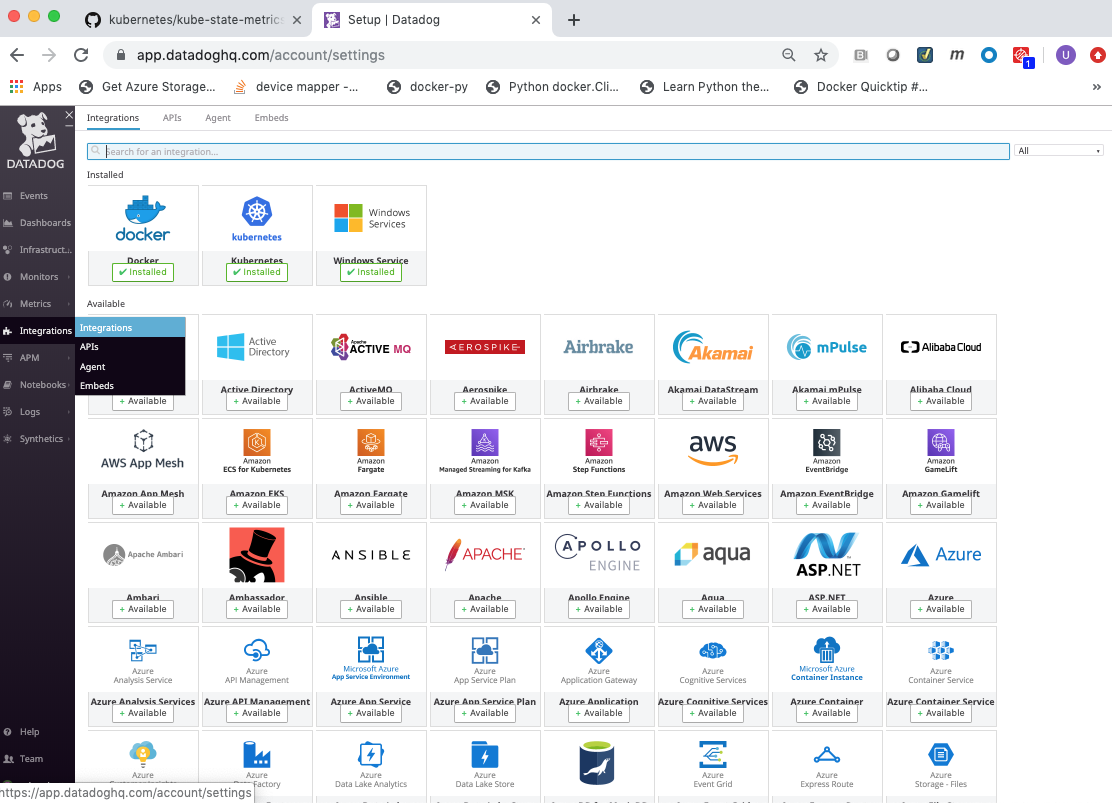
Task: Select the ActiveMQ integration logo
Action: (371, 347)
